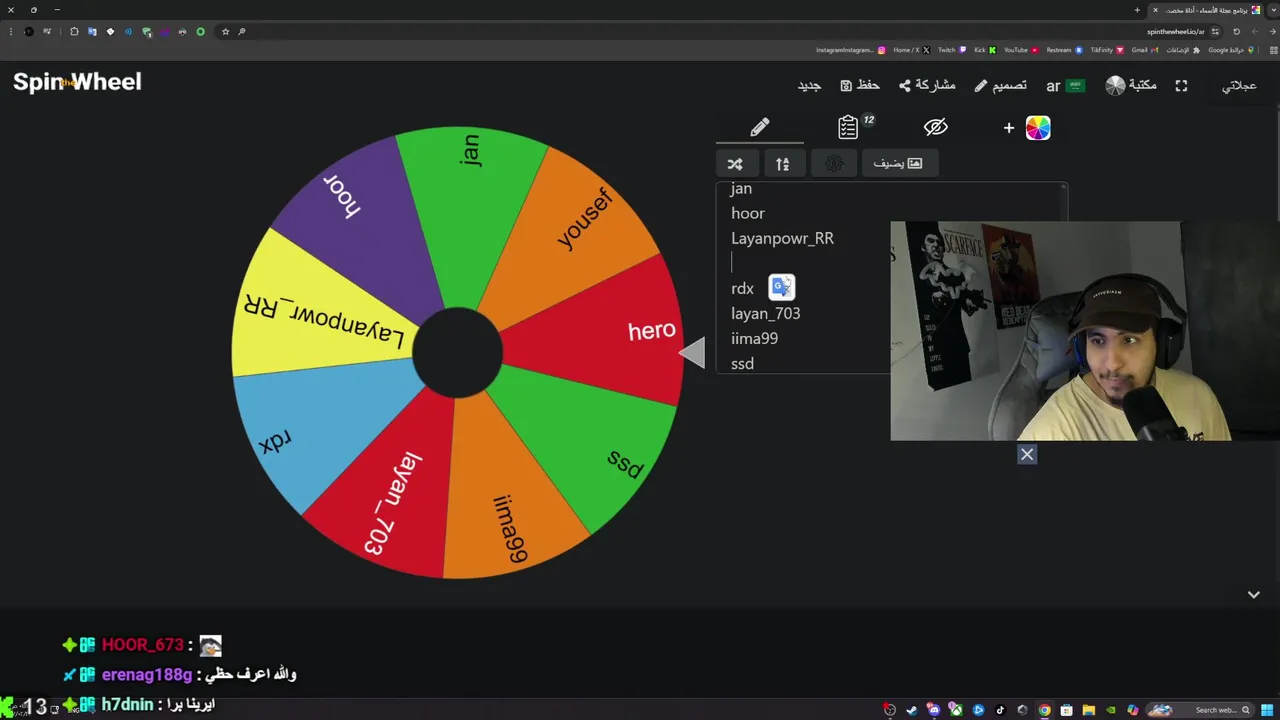Open Kick bookmark
Screen dimensions: 1280x720
[985, 50]
